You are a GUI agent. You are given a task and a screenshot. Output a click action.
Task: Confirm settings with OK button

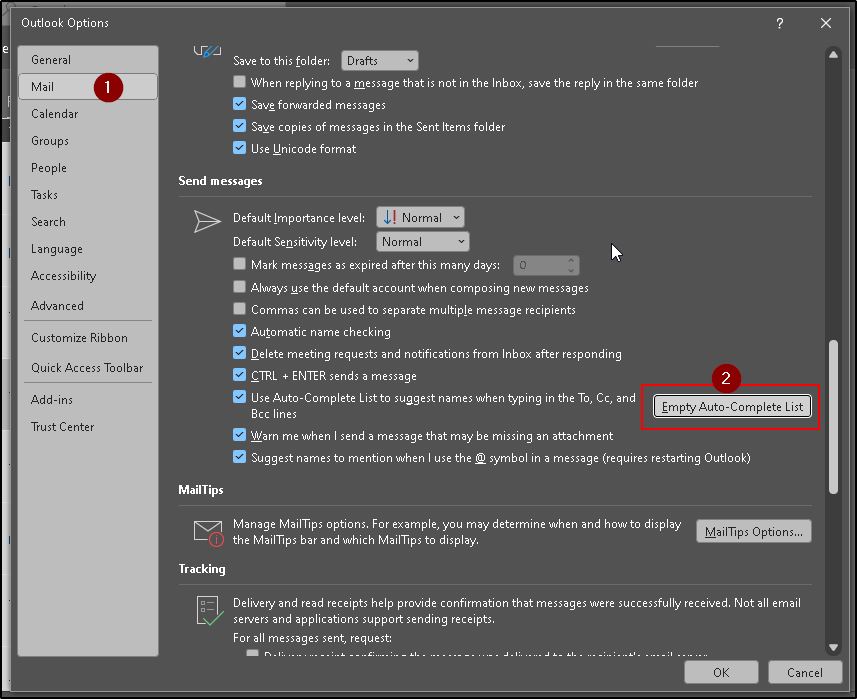(721, 672)
